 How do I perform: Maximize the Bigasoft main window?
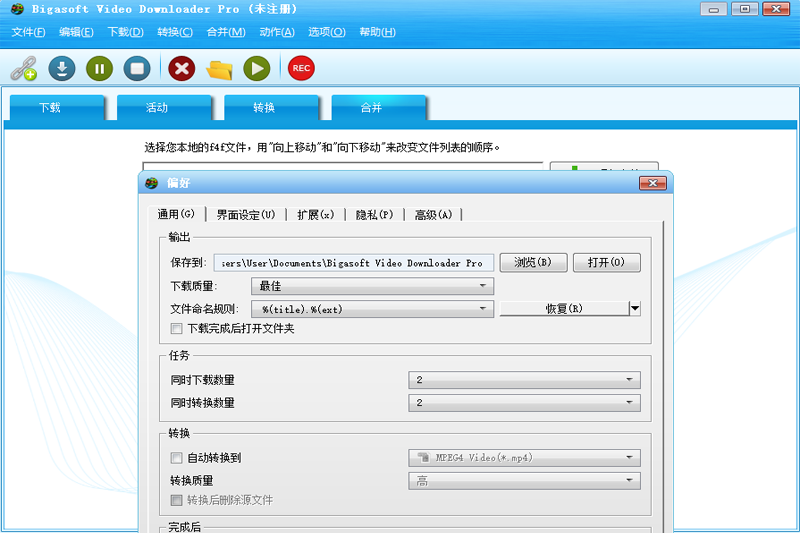tap(745, 9)
